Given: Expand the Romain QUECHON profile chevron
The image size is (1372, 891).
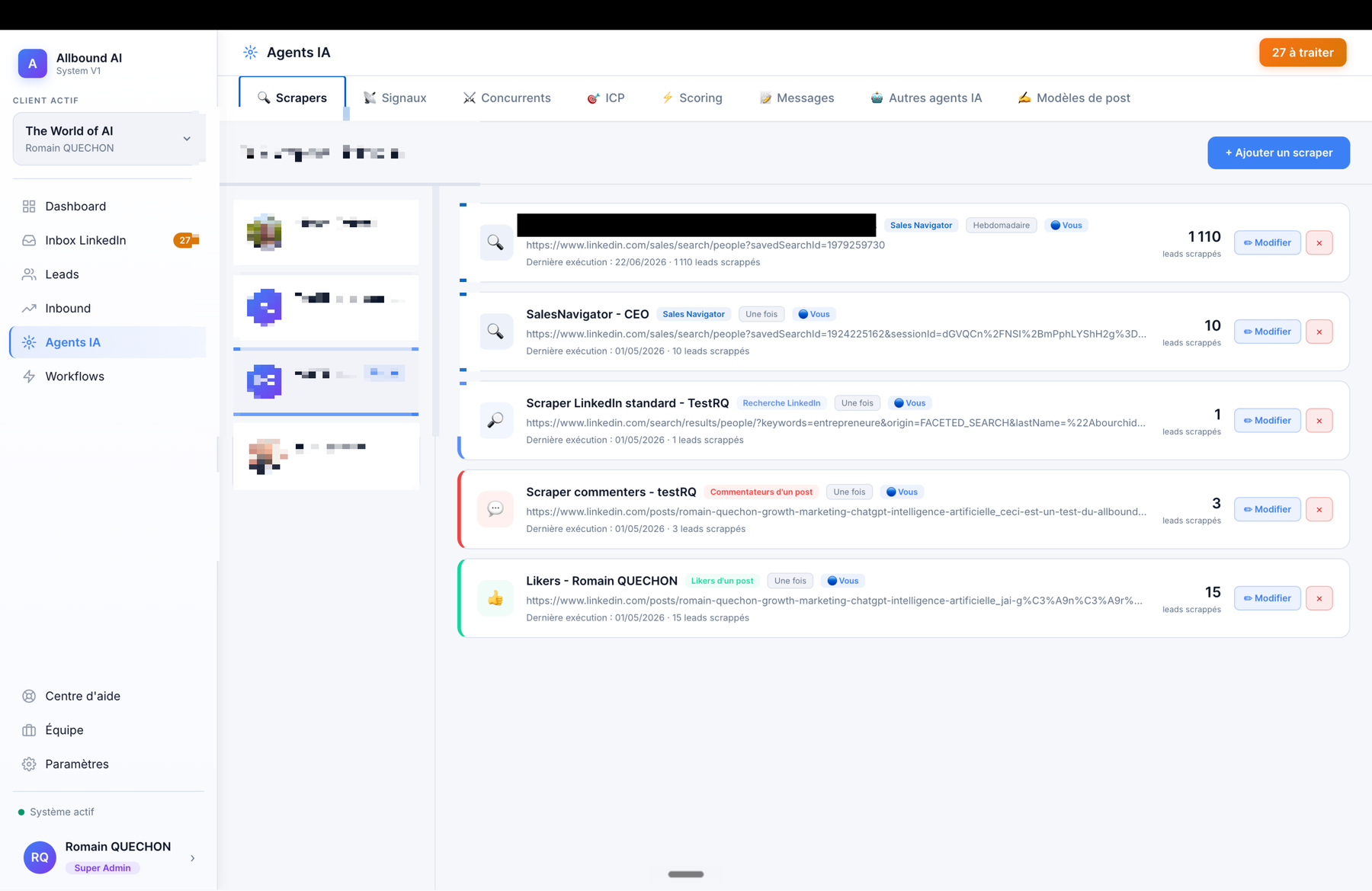Looking at the screenshot, I should 192,857.
